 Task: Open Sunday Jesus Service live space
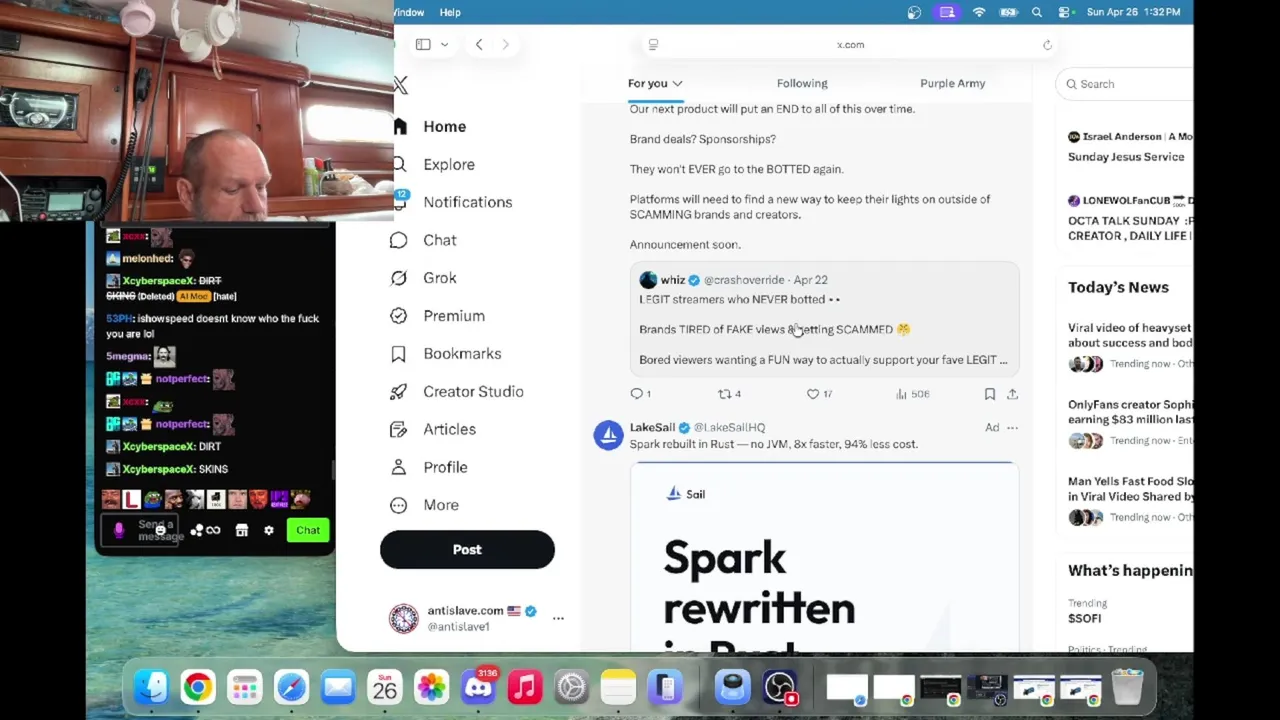[x=1126, y=157]
